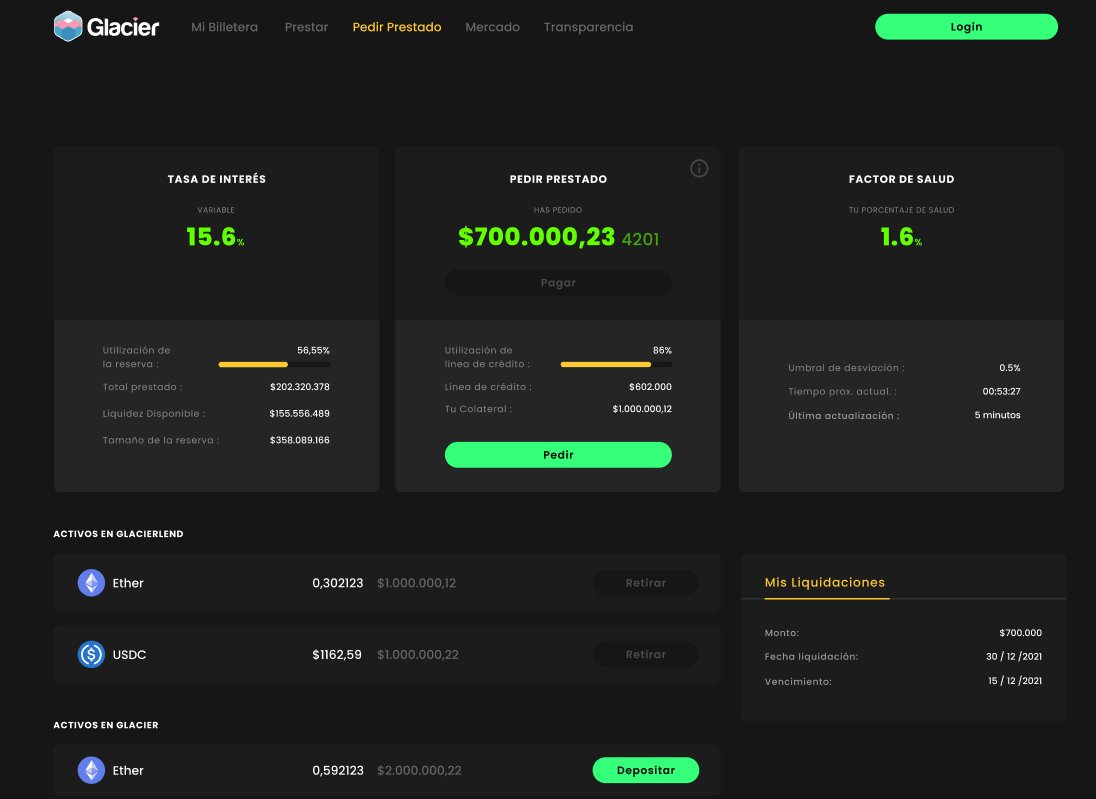Screen dimensions: 1096x799
Task: Click the USDC coin icon
Action: coord(91,654)
